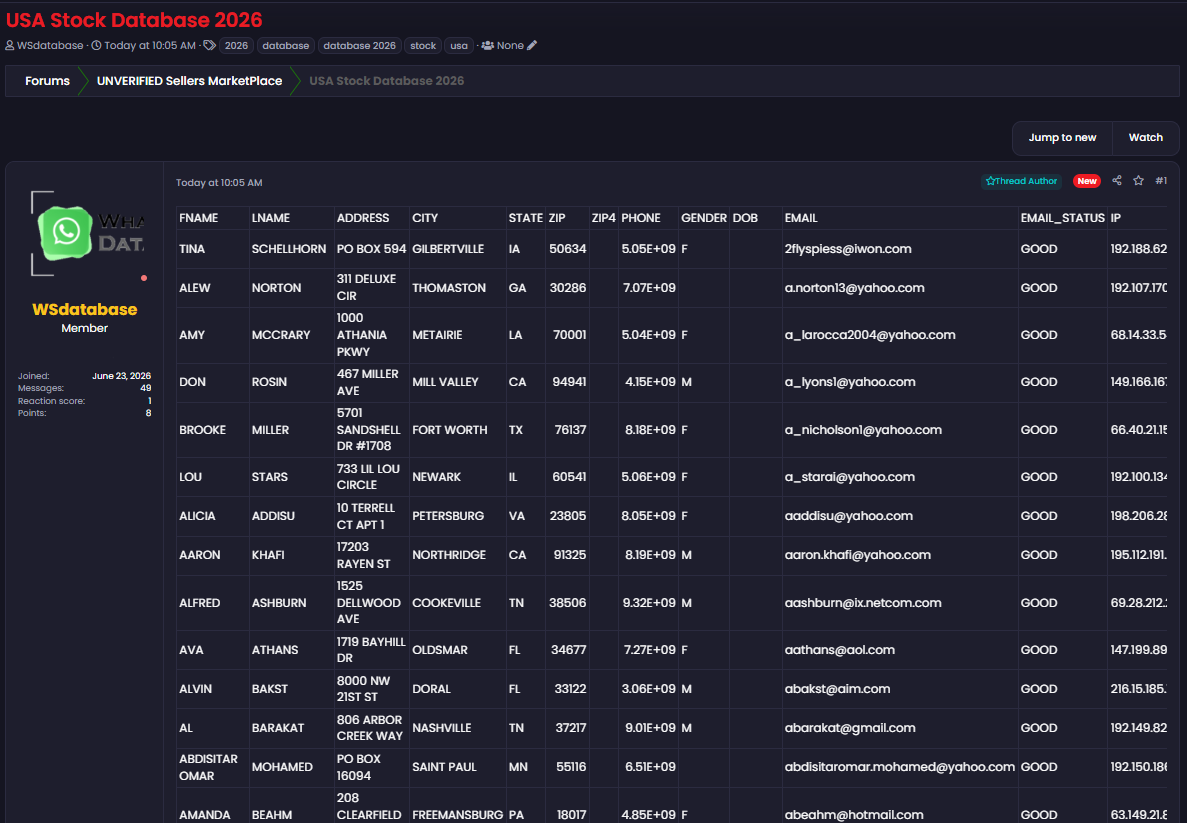Click the user icon before WSdatabase in header
Screen dimensions: 1187x823
pos(10,45)
